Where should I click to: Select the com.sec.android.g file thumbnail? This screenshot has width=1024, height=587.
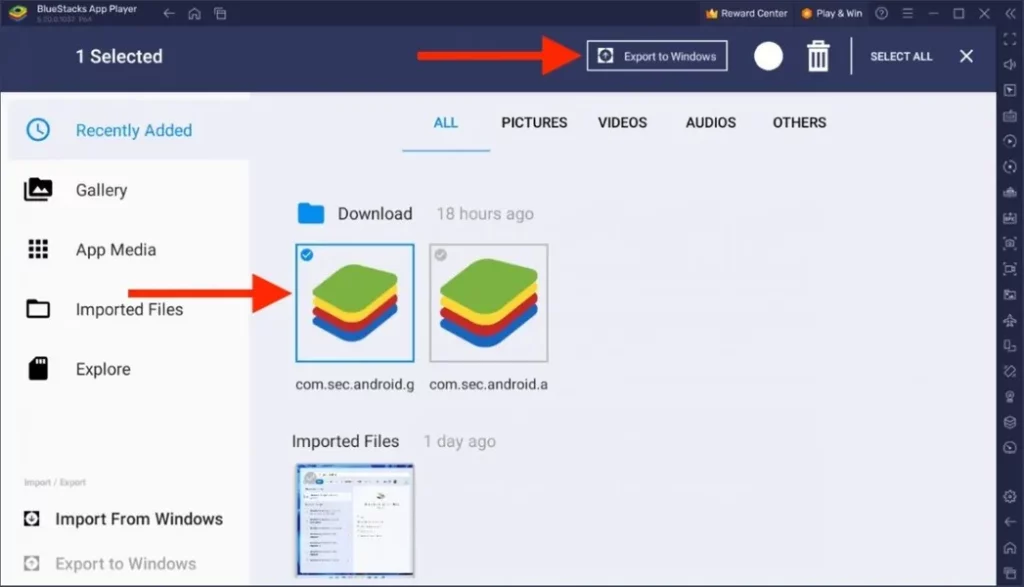coord(355,303)
